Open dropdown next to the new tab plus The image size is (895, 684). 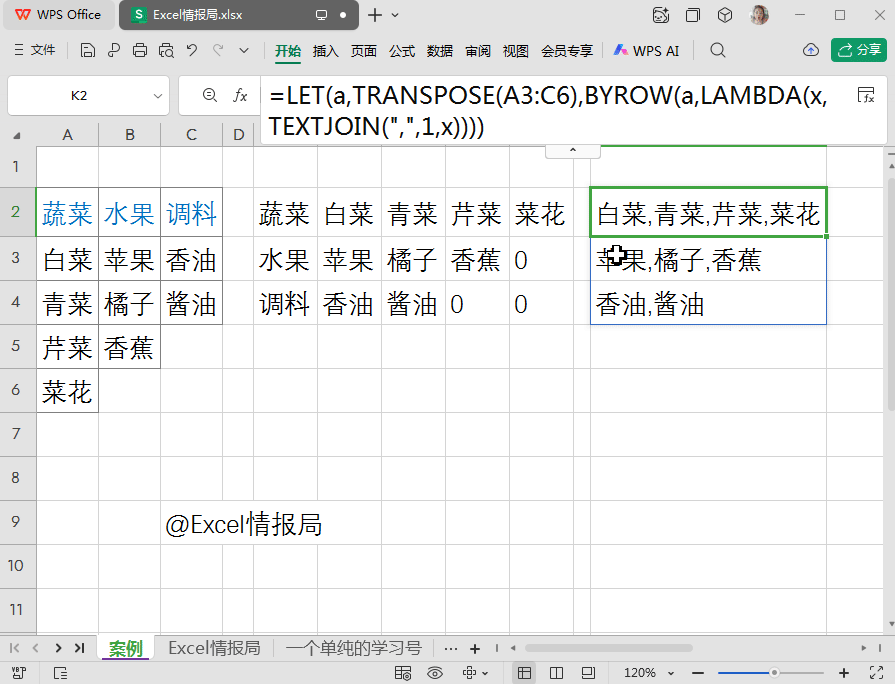click(x=395, y=15)
